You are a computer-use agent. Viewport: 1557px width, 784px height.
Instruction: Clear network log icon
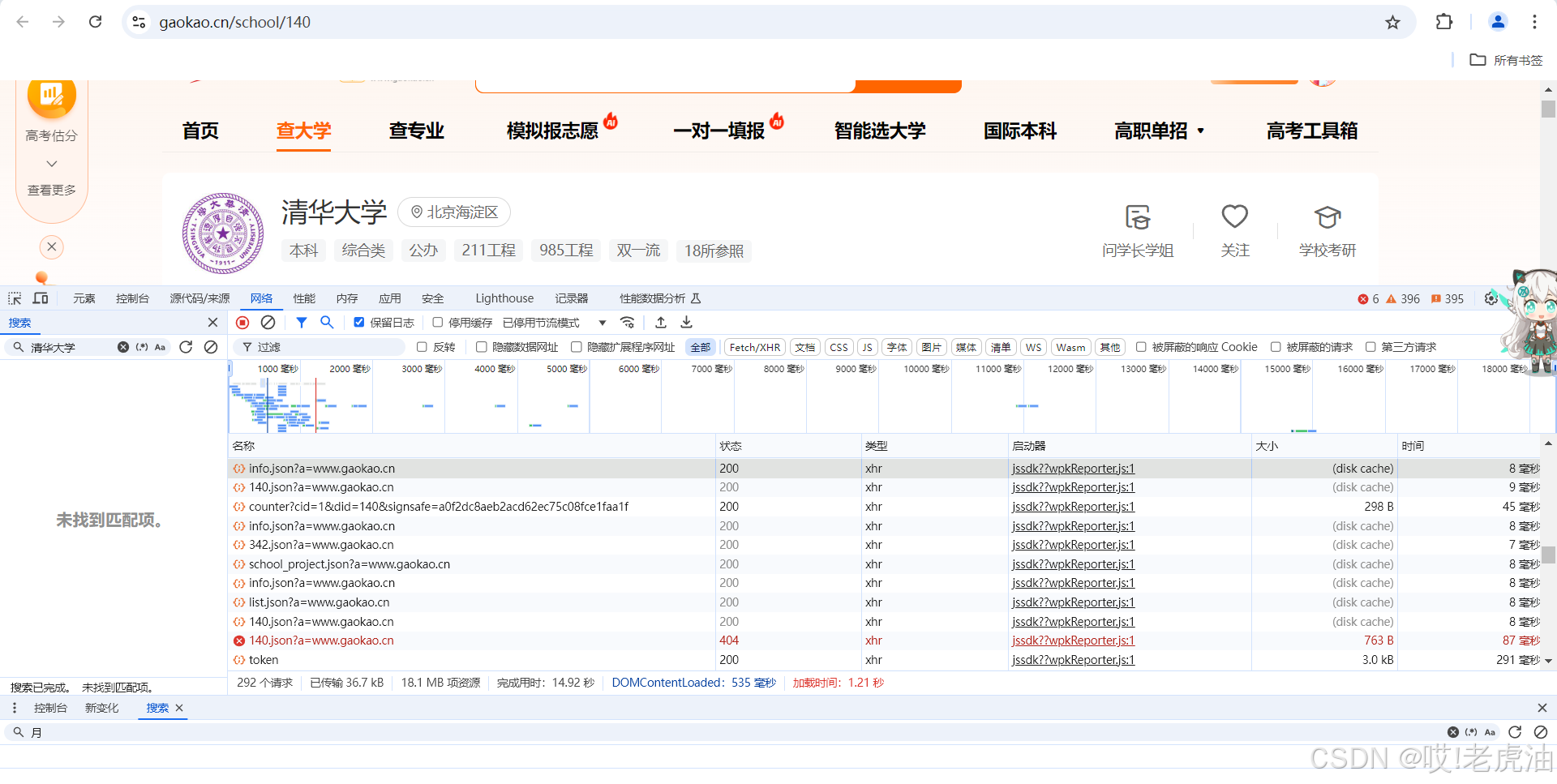268,323
